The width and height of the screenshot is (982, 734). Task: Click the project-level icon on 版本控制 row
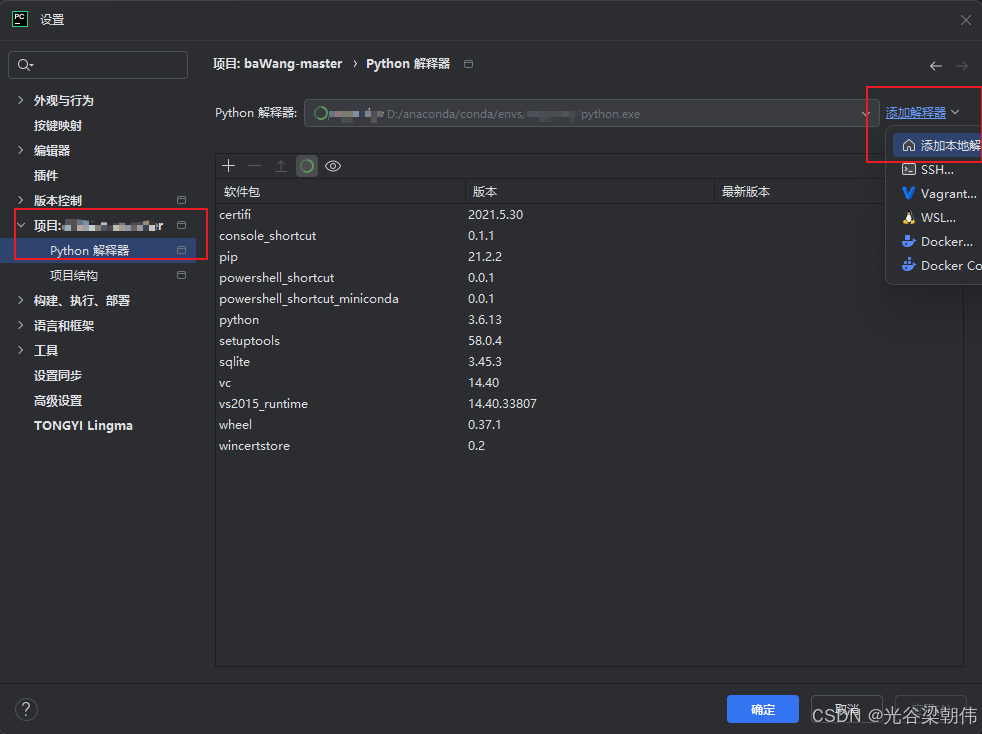(182, 200)
